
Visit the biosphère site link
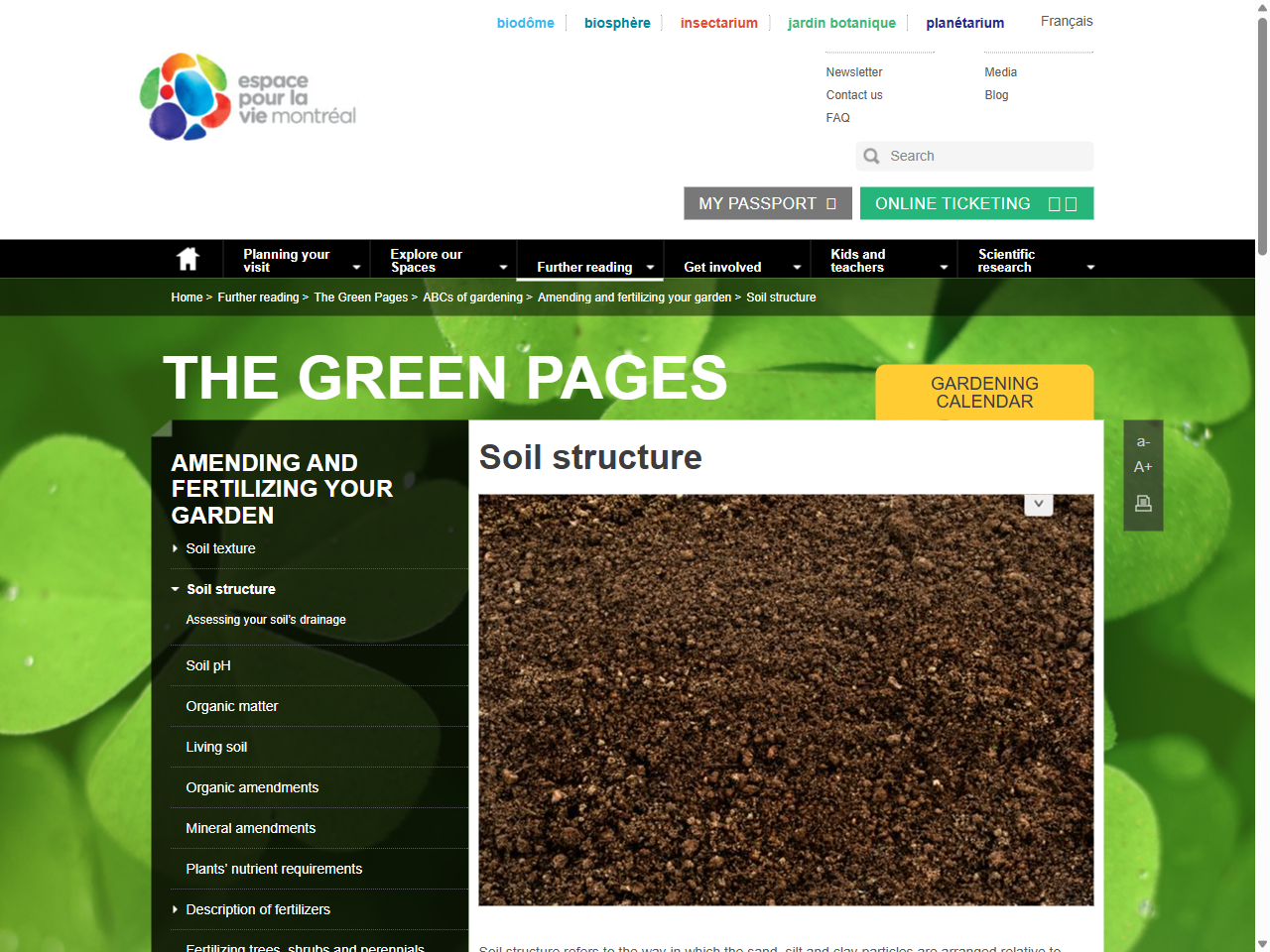[617, 23]
